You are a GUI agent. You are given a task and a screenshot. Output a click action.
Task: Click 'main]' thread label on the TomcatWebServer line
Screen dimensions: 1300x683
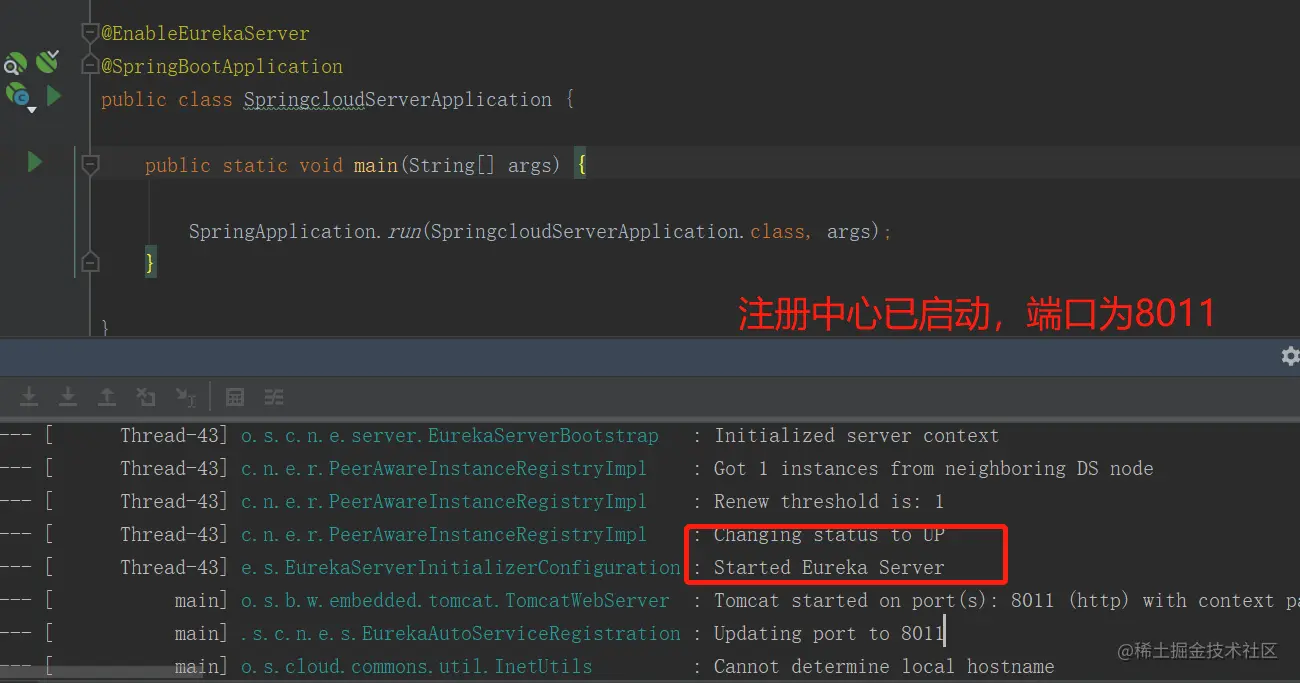(x=201, y=601)
